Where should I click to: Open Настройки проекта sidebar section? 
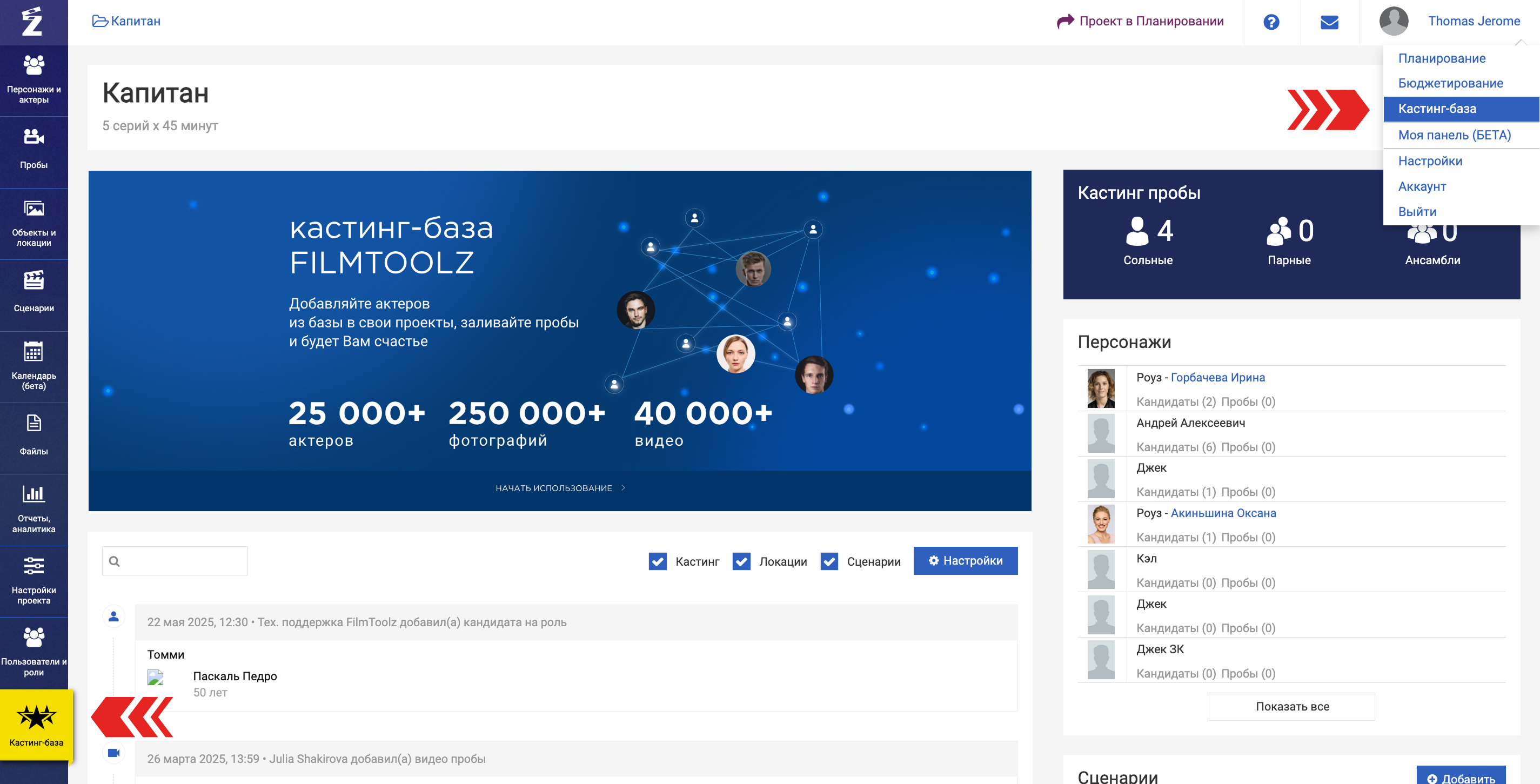(x=34, y=581)
